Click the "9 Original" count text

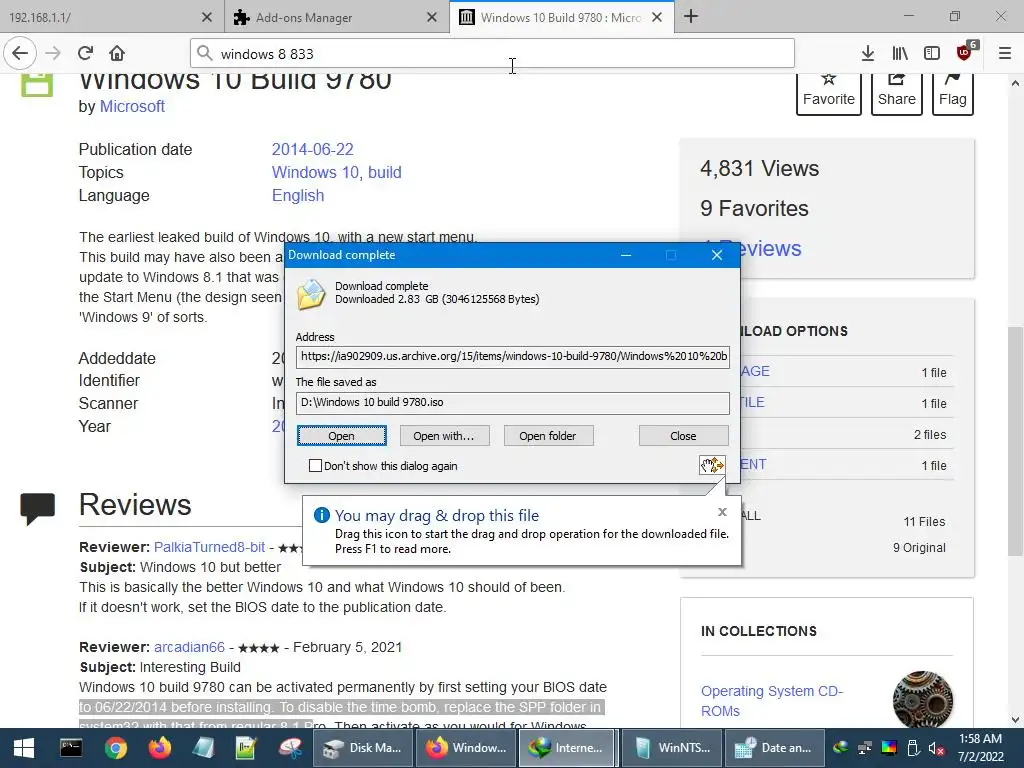(x=919, y=548)
